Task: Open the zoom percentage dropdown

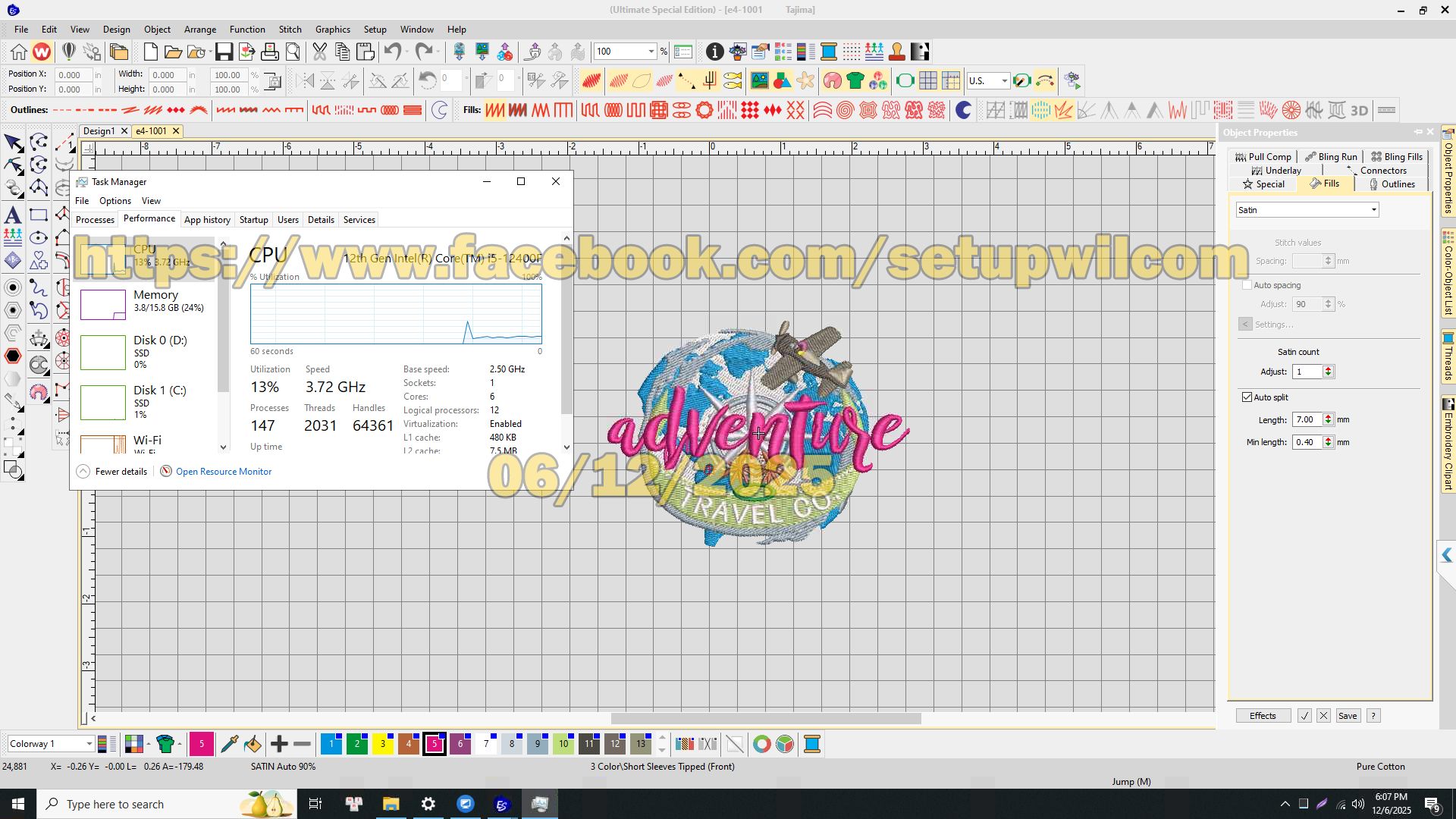Action: click(651, 52)
